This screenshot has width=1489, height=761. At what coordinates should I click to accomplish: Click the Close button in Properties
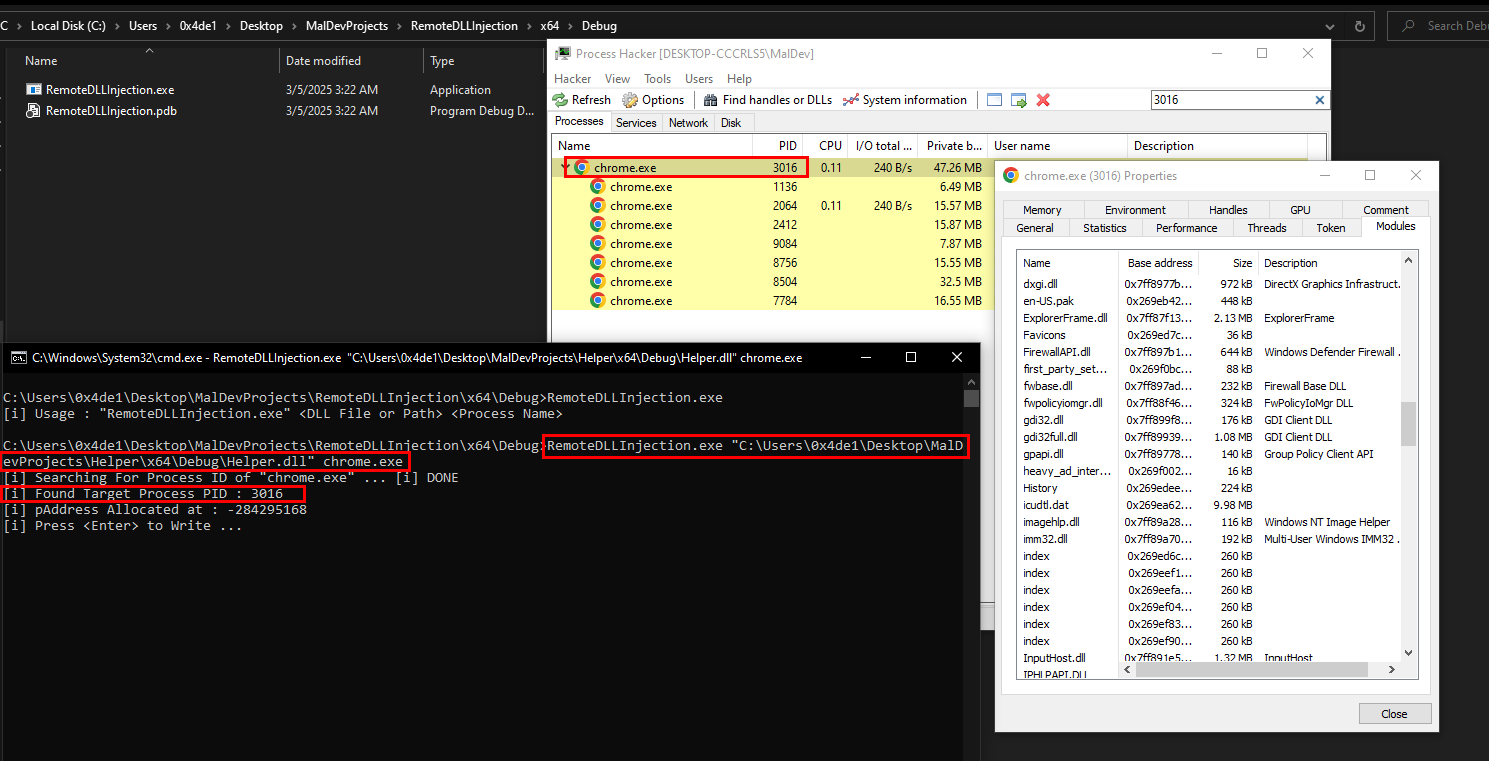tap(1394, 714)
